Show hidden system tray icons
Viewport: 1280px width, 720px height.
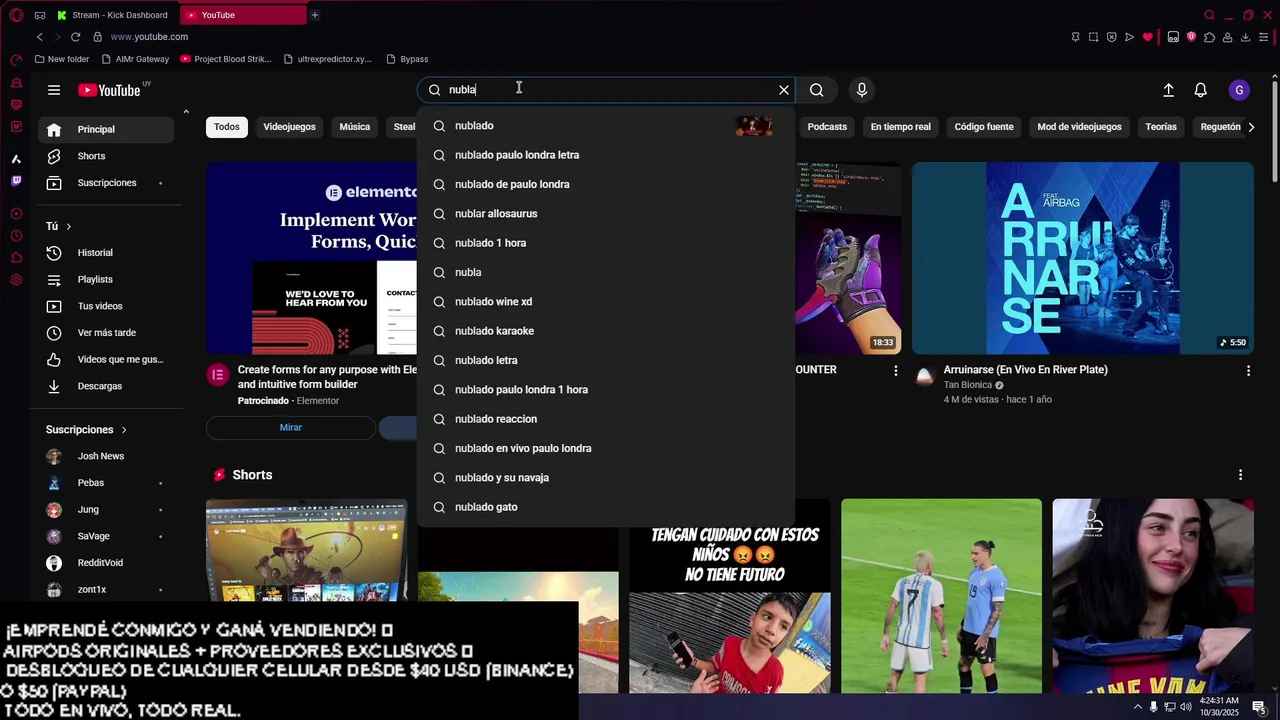pyautogui.click(x=1137, y=707)
